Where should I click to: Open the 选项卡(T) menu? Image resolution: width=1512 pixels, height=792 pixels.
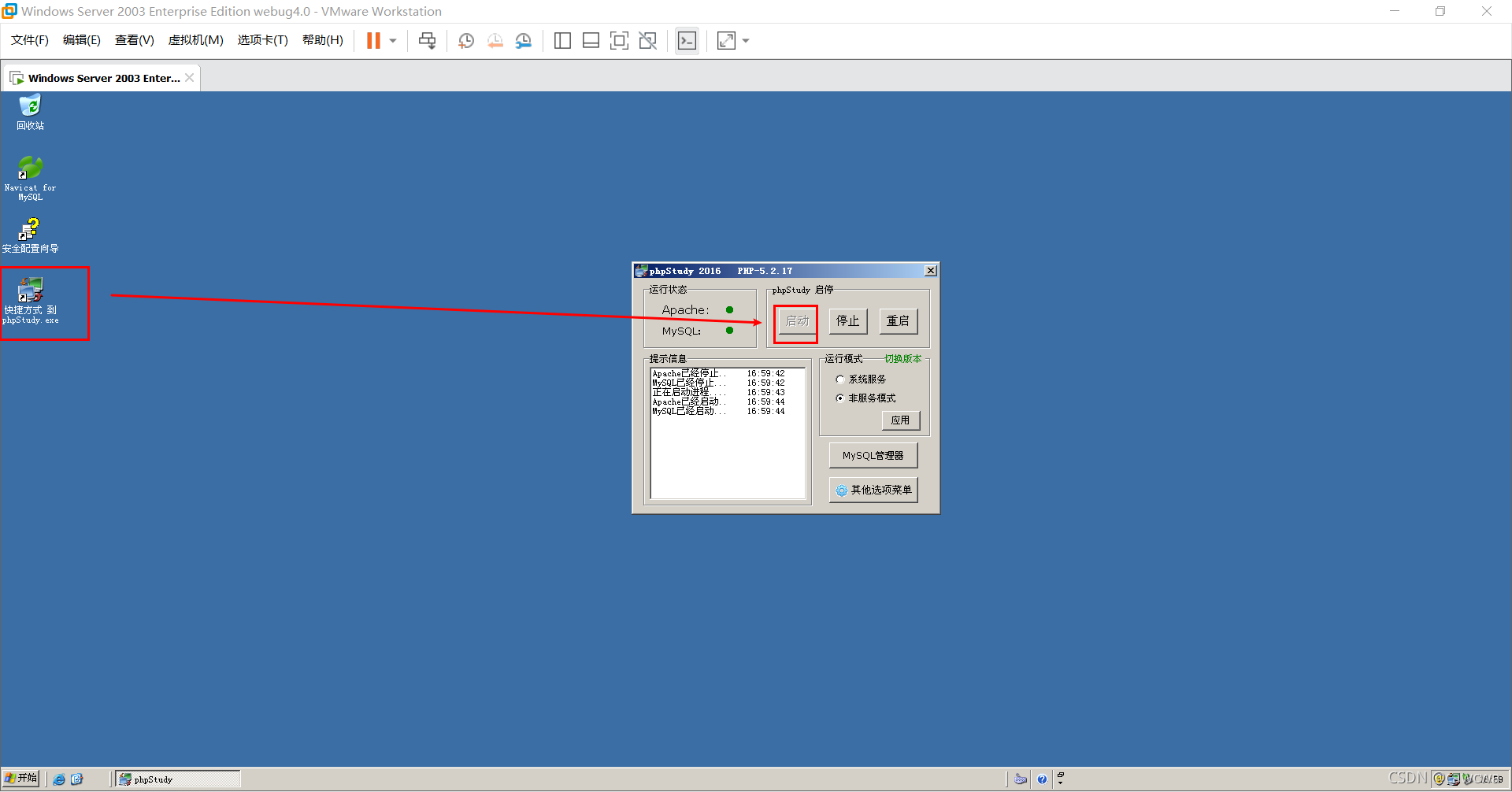click(263, 40)
